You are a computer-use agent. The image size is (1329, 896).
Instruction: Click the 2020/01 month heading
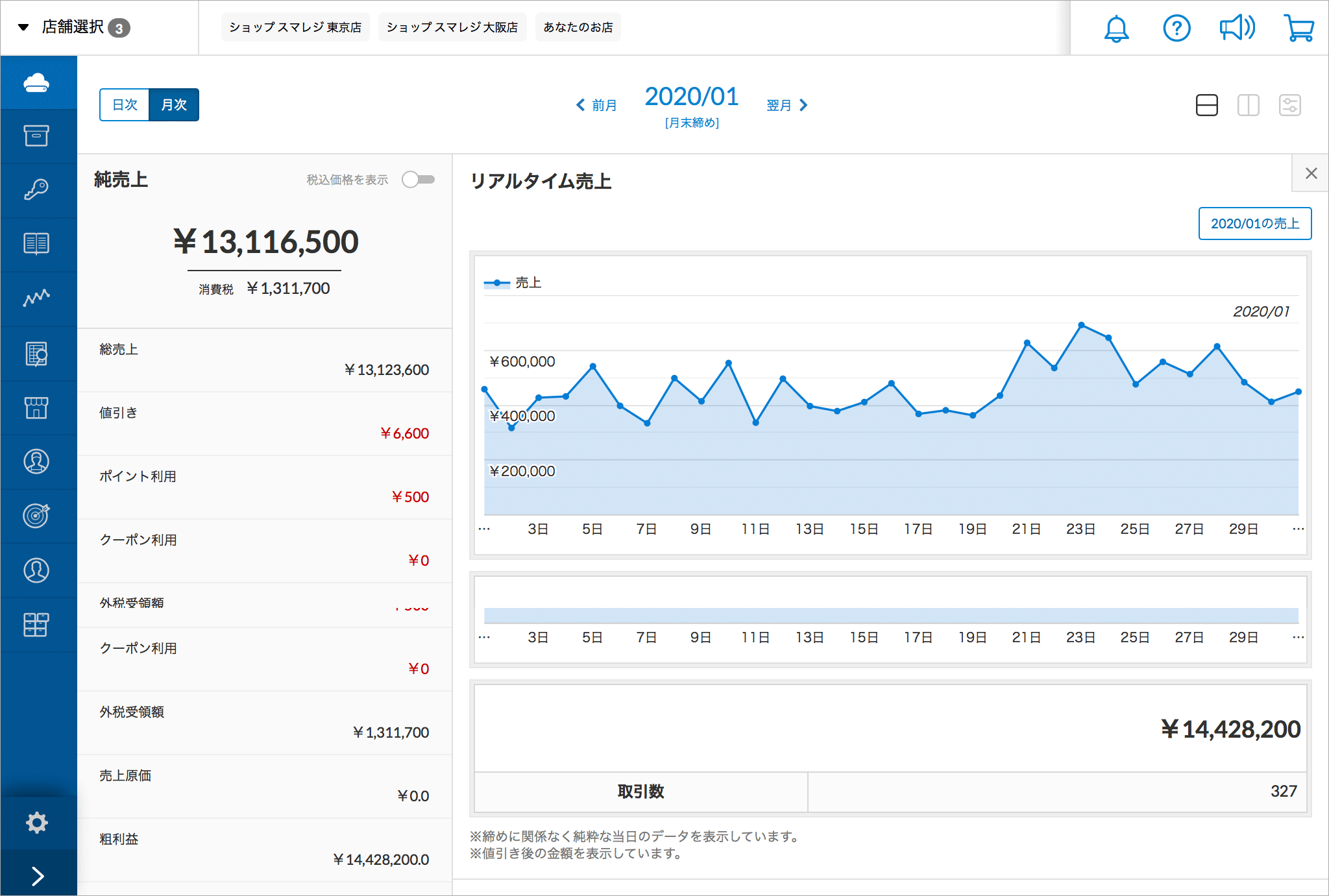point(692,97)
